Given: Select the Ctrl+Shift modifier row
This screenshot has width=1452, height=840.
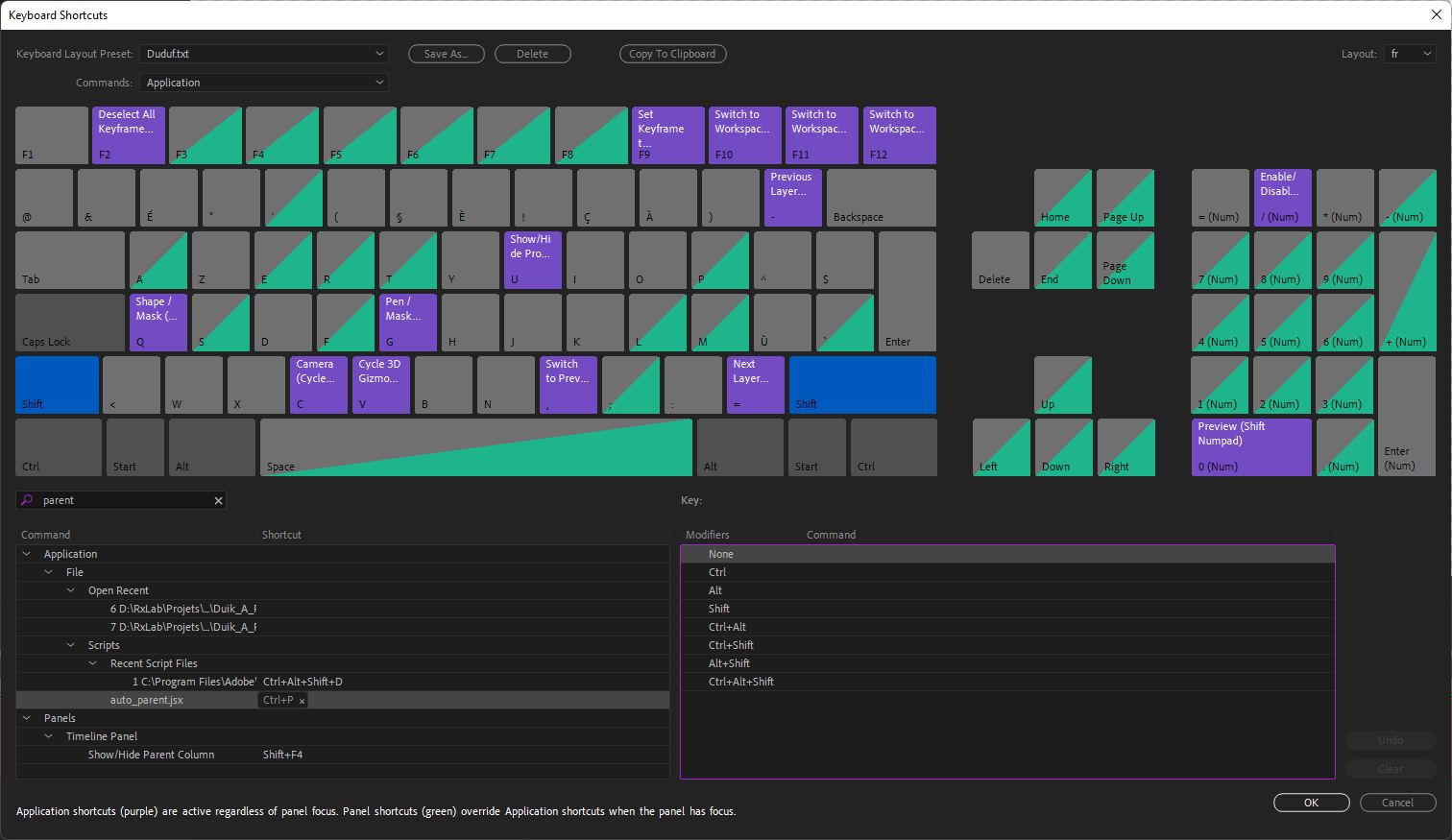Looking at the screenshot, I should (731, 645).
